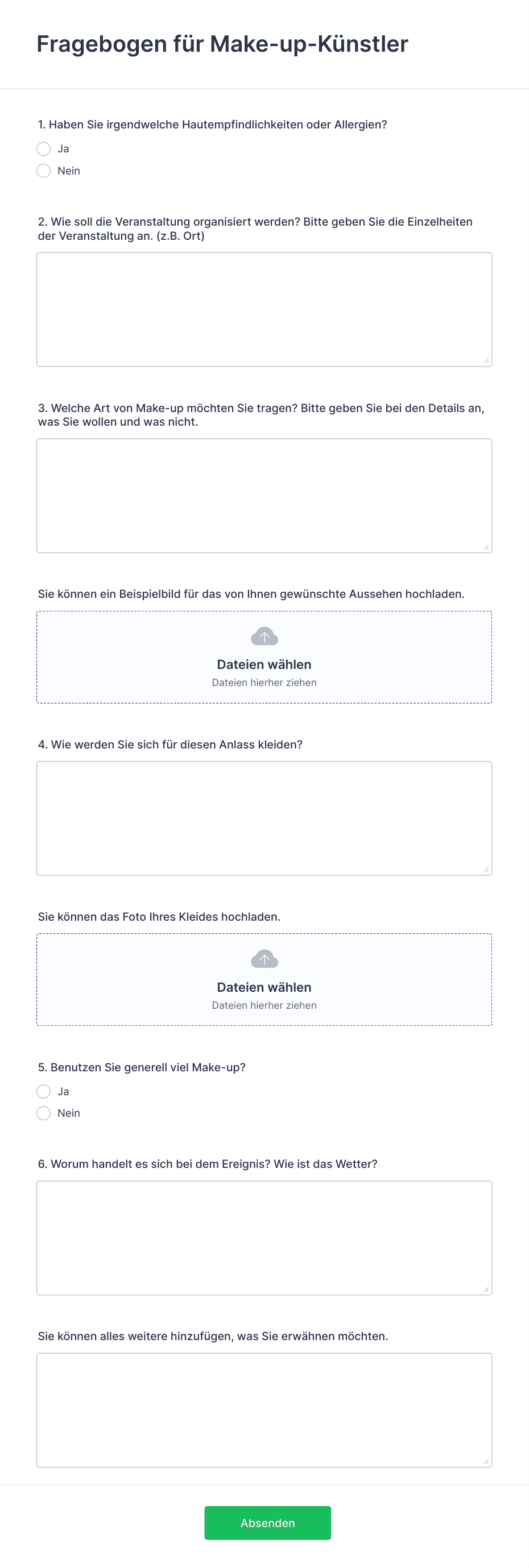Focus the outfit description text area for question 4

pyautogui.click(x=264, y=819)
